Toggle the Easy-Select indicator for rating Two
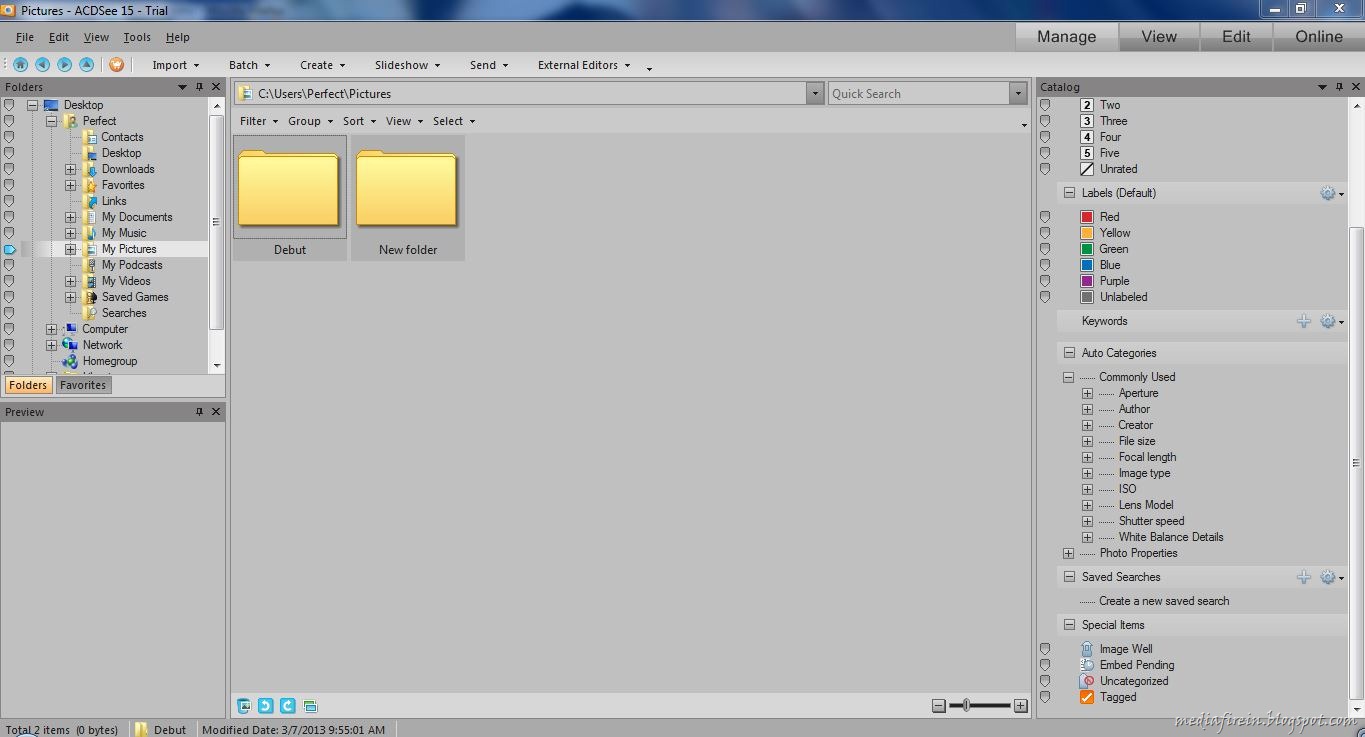 coord(1045,105)
